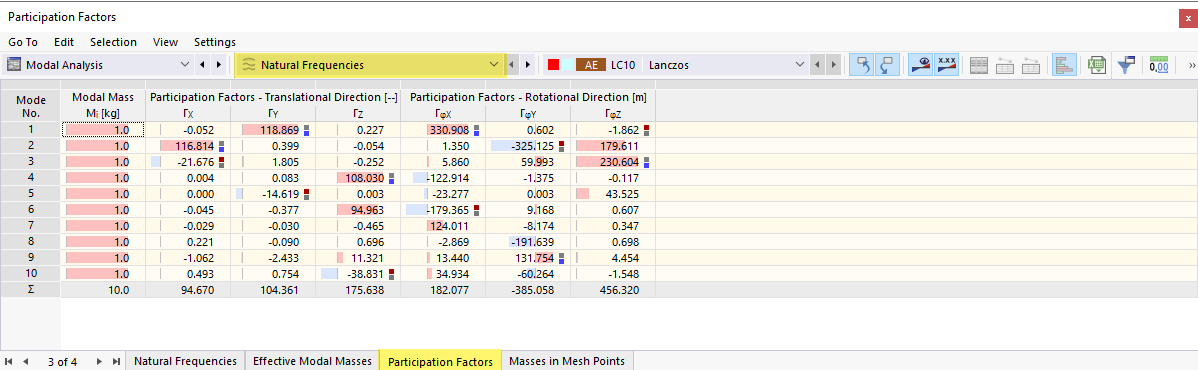1198x370 pixels.
Task: Click the cell with value -179.365
Action: 443,210
